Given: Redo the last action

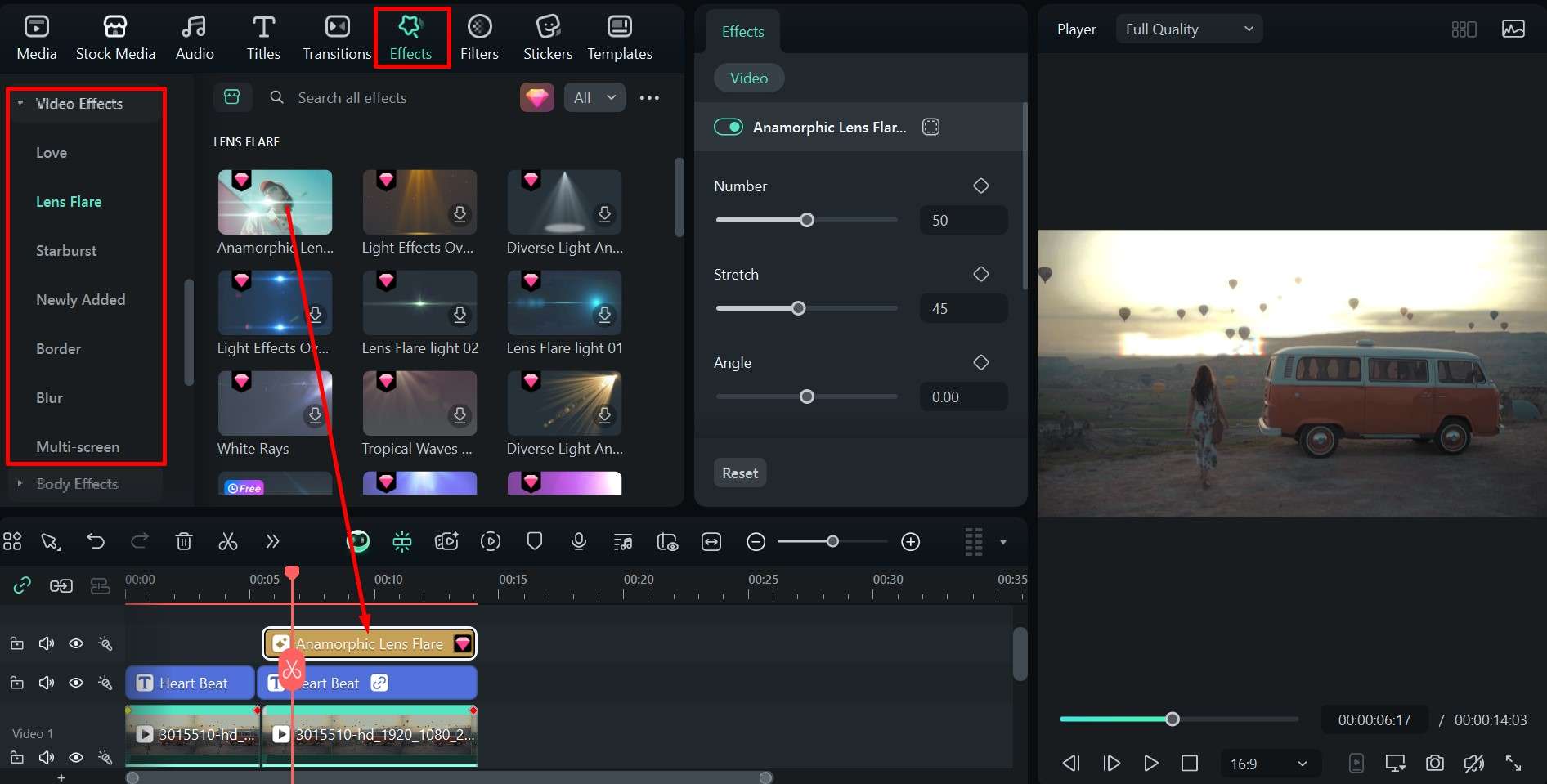Looking at the screenshot, I should click(x=140, y=541).
